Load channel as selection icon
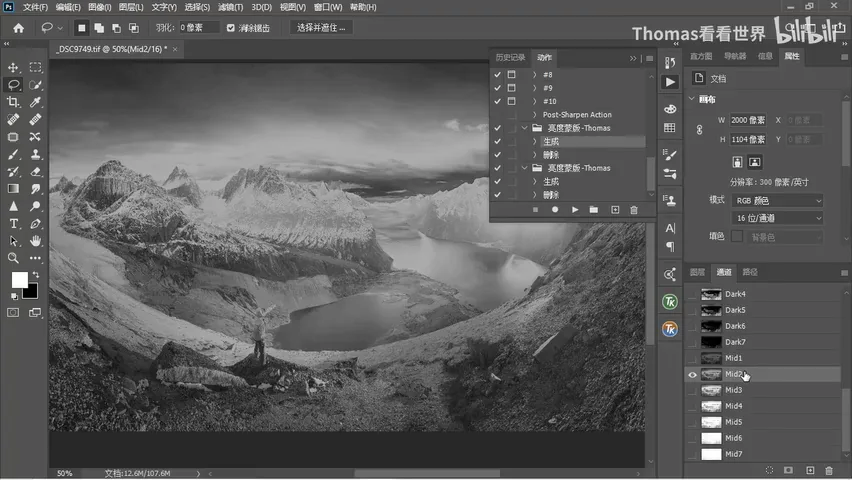 click(769, 470)
